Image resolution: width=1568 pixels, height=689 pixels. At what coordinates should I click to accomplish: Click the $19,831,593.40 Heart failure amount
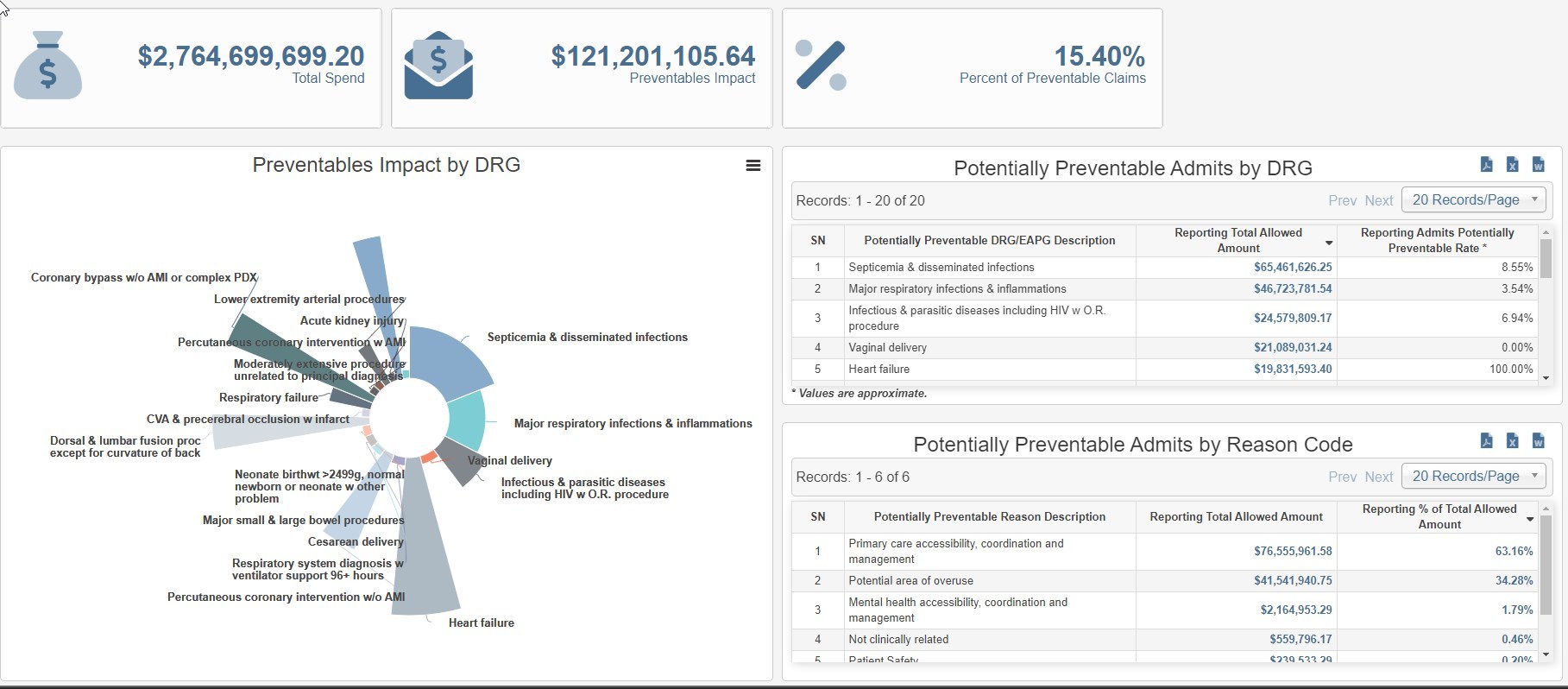click(1293, 370)
